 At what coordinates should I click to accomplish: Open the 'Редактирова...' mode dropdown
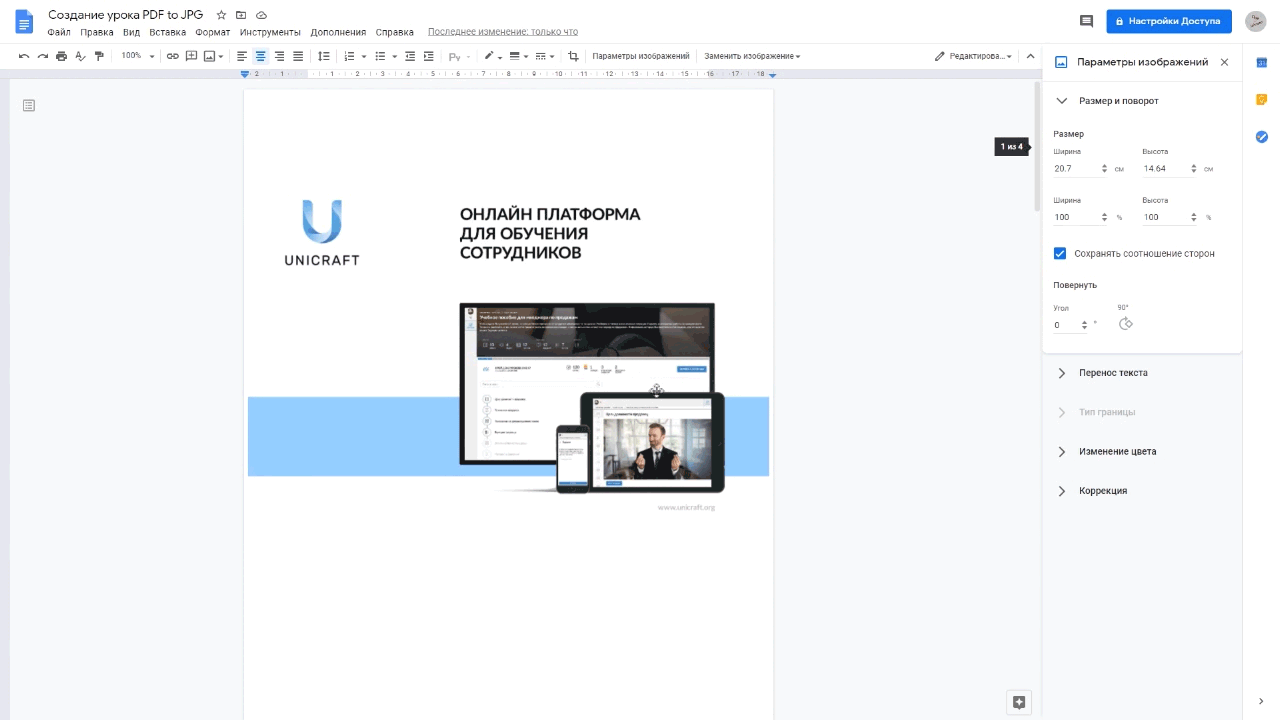973,56
